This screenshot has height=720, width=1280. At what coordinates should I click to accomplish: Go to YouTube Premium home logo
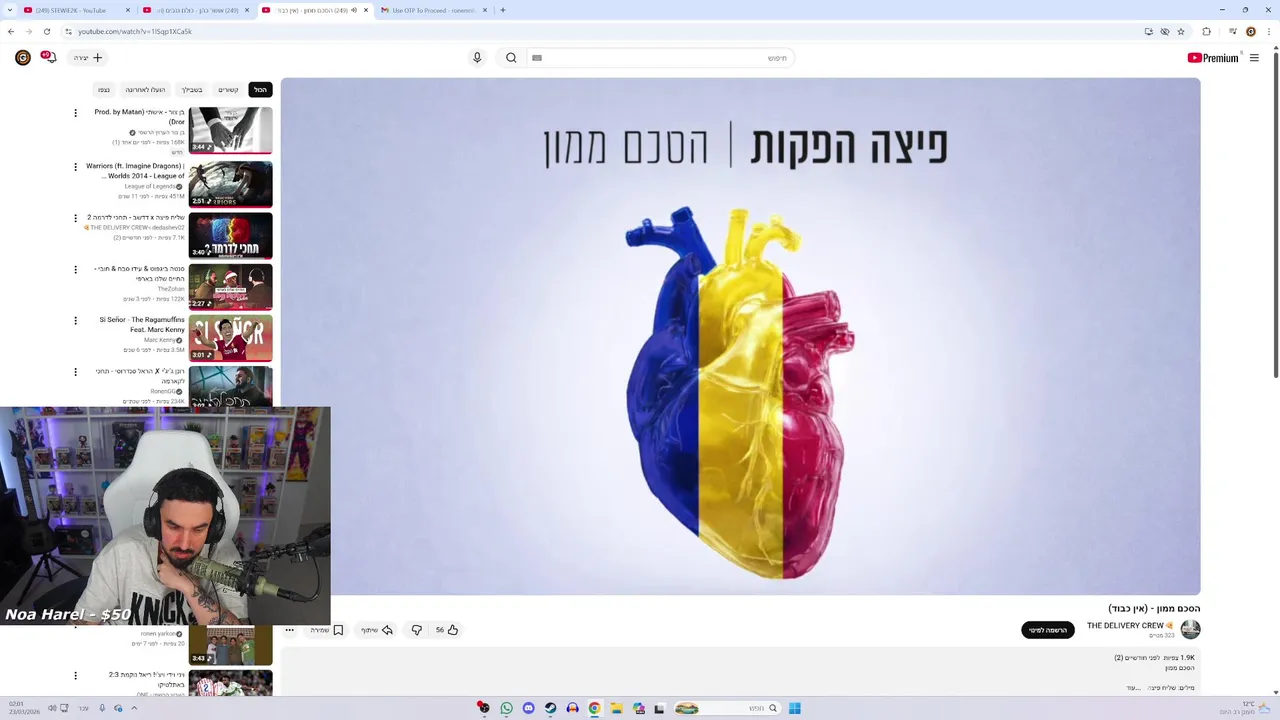coord(1213,58)
